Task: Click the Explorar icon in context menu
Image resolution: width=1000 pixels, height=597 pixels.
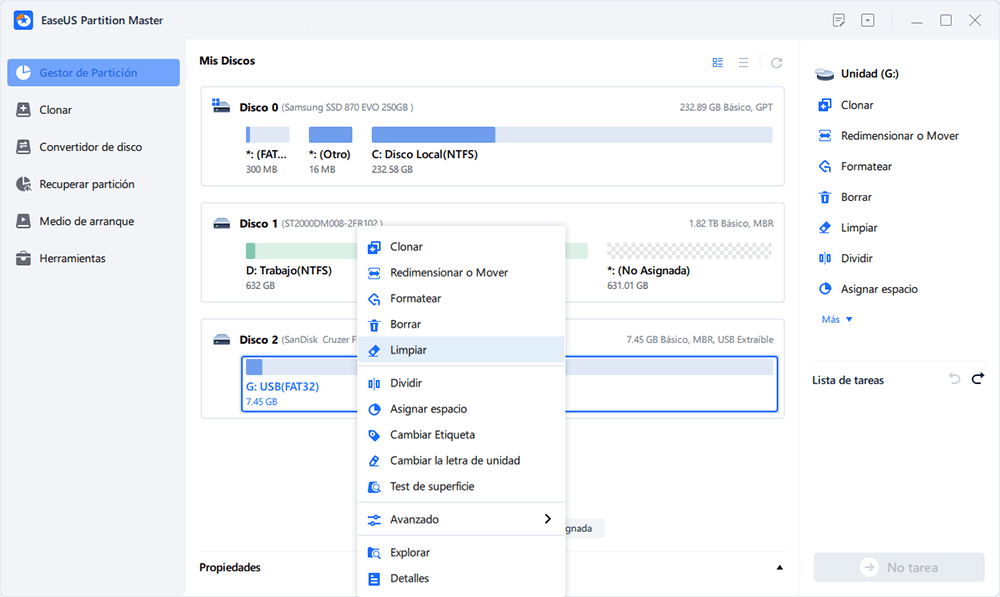Action: [x=374, y=553]
